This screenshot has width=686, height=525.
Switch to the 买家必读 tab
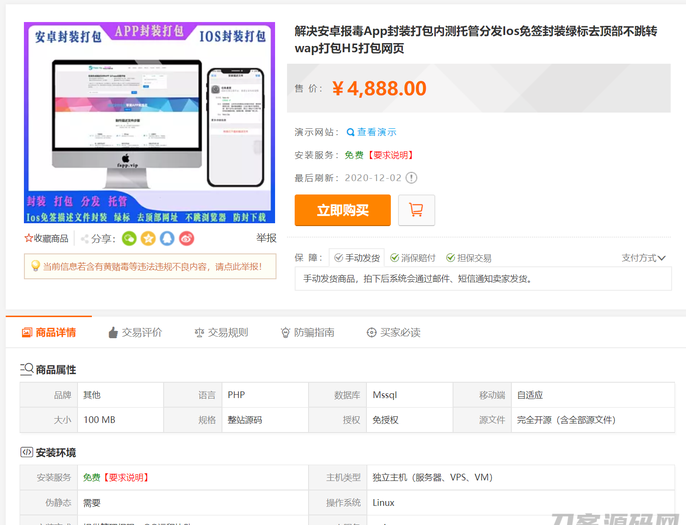393,332
